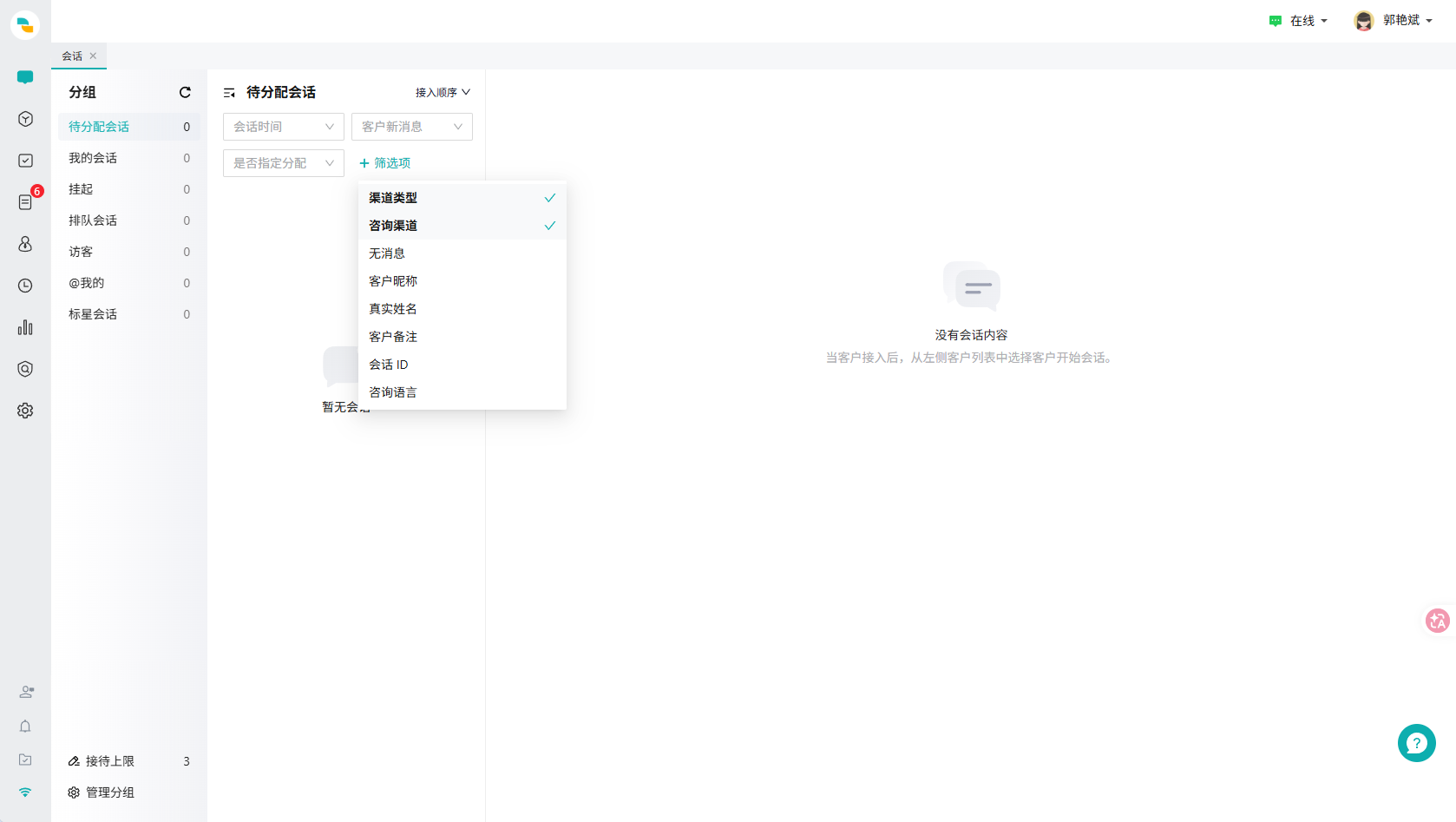This screenshot has height=822, width=1456.
Task: Open the conversations chat icon in sidebar
Action: coord(25,77)
